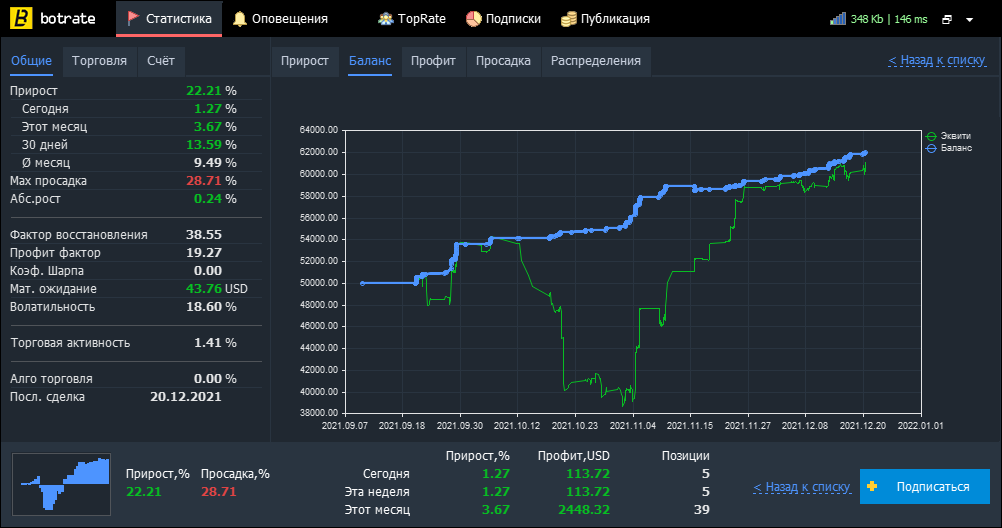The height and width of the screenshot is (528, 1002).
Task: Click the Ø месяц 9.49 % value
Action: (215, 162)
